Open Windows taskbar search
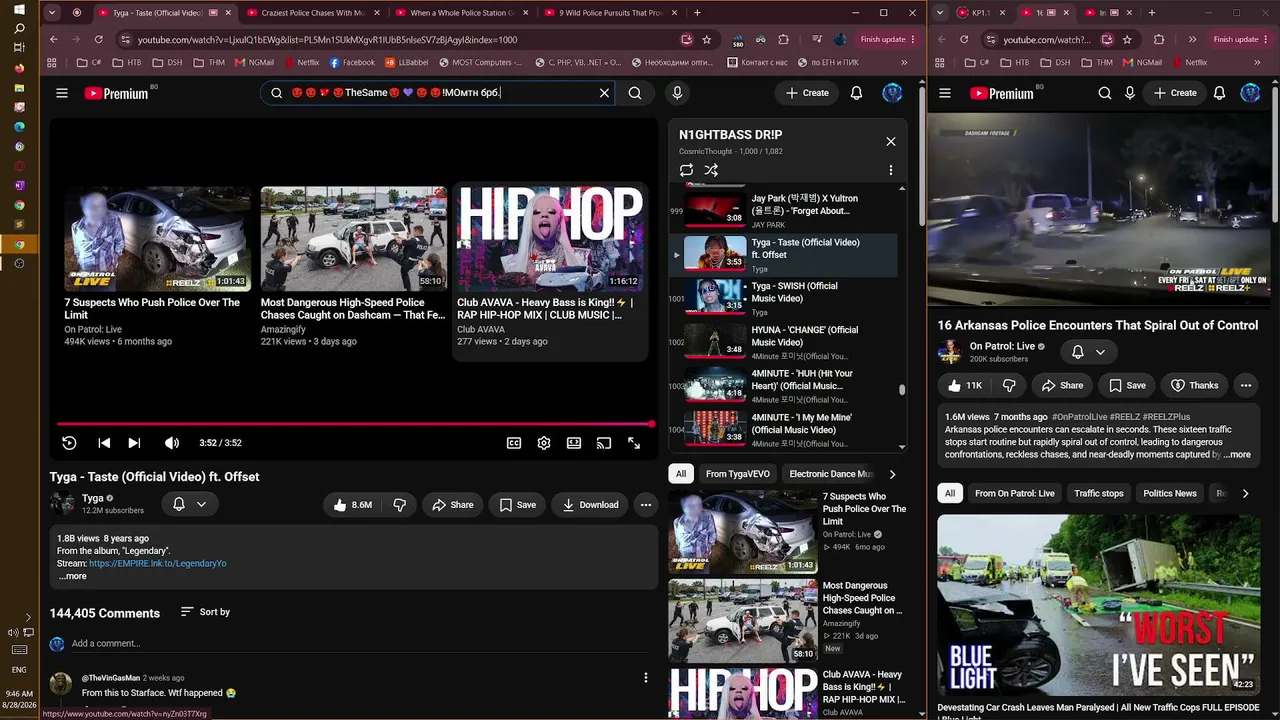1280x720 pixels. pyautogui.click(x=19, y=29)
